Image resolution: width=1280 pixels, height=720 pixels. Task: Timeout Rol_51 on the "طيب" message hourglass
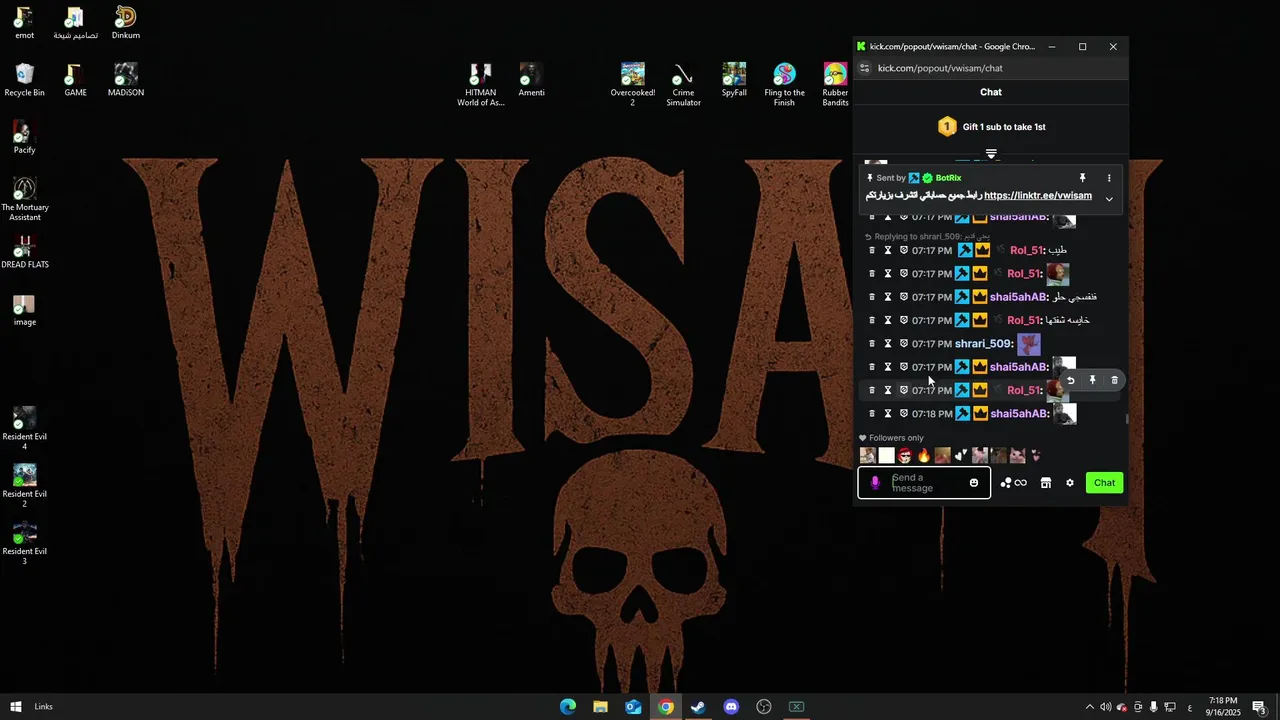click(888, 250)
